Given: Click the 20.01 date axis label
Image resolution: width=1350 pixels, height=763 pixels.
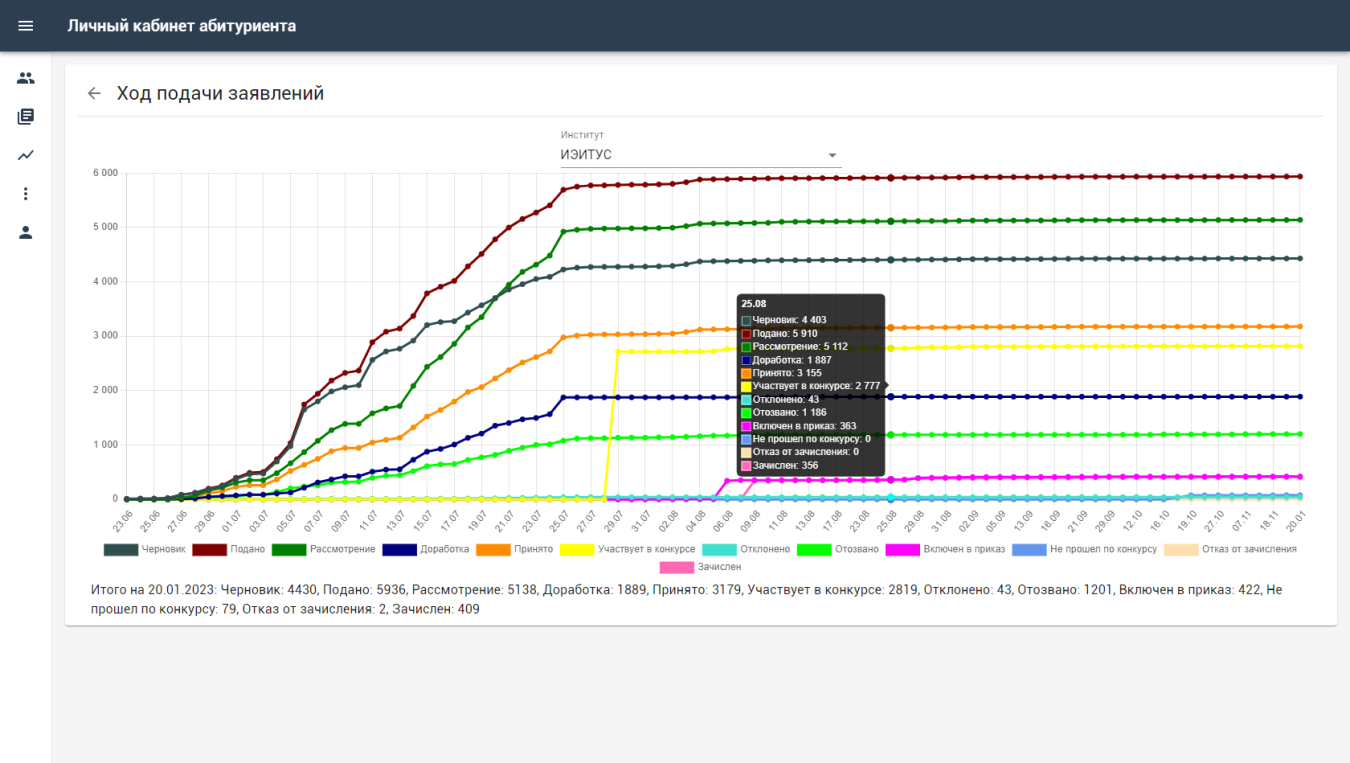Looking at the screenshot, I should tap(1296, 519).
